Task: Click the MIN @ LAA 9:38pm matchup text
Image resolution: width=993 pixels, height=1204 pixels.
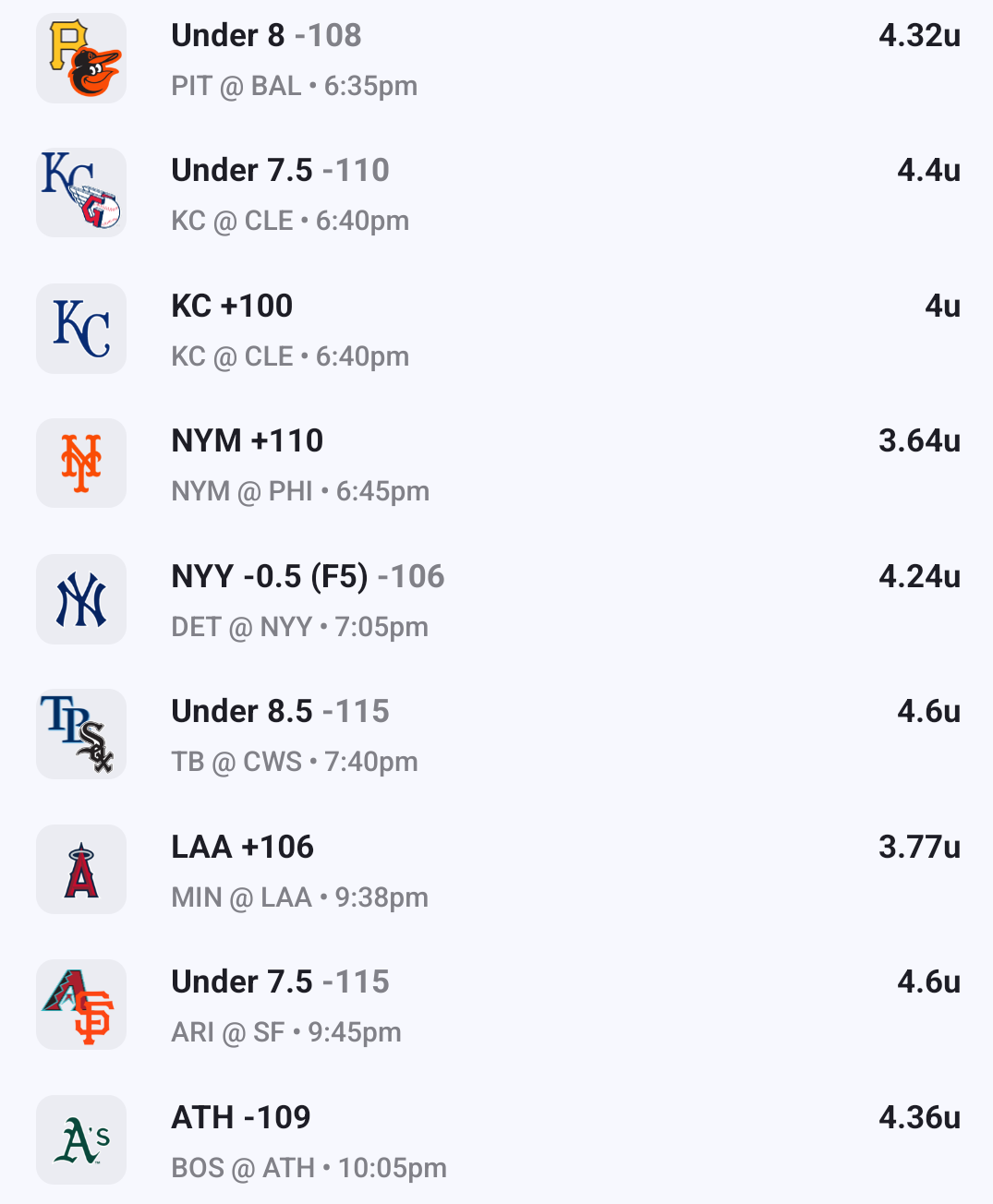Action: click(299, 897)
